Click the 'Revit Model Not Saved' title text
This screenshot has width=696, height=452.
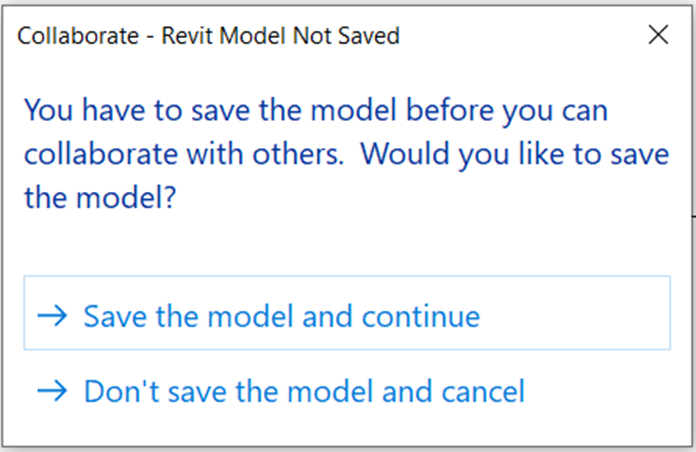(281, 36)
